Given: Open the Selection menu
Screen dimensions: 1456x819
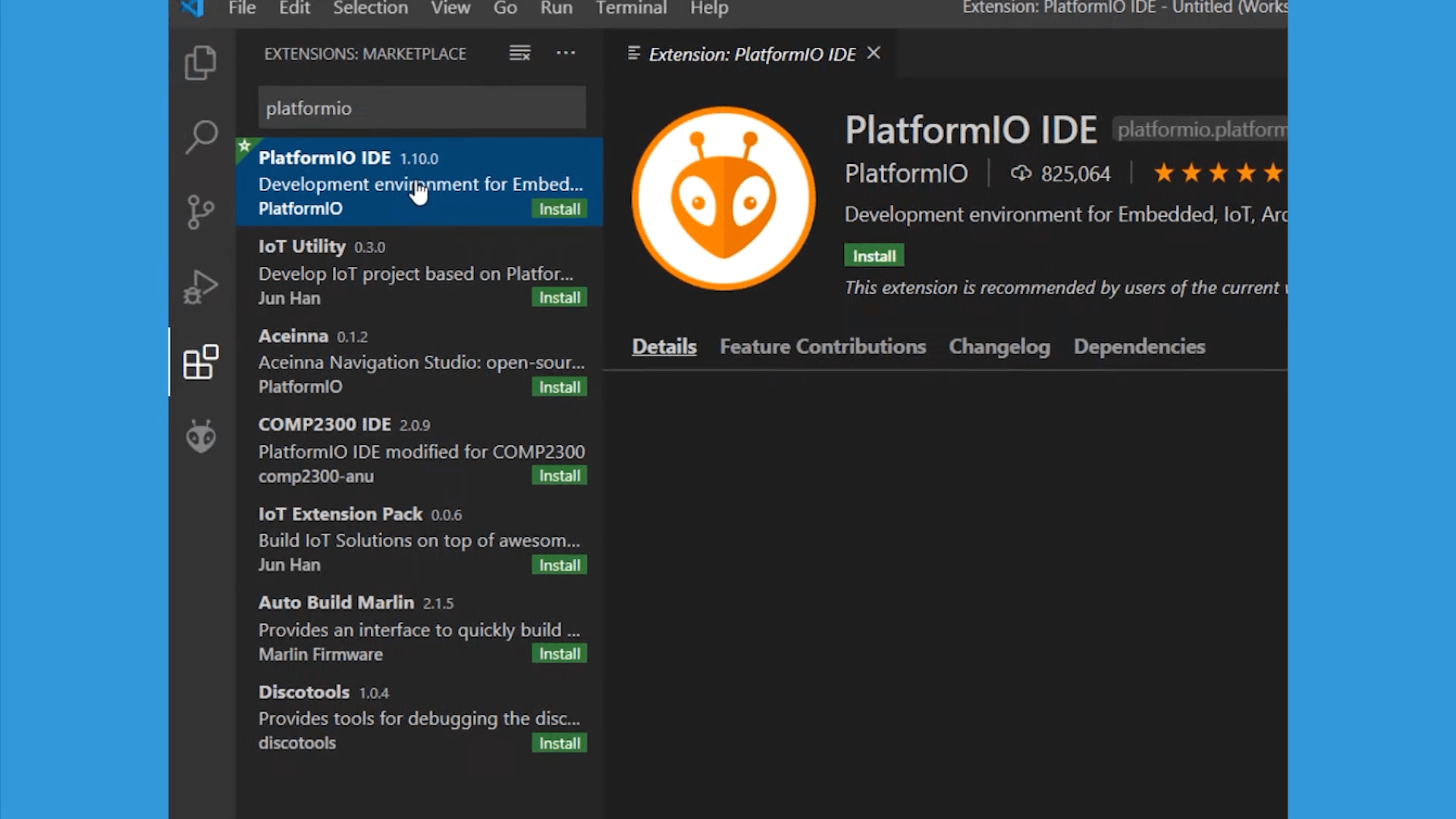Looking at the screenshot, I should tap(371, 8).
